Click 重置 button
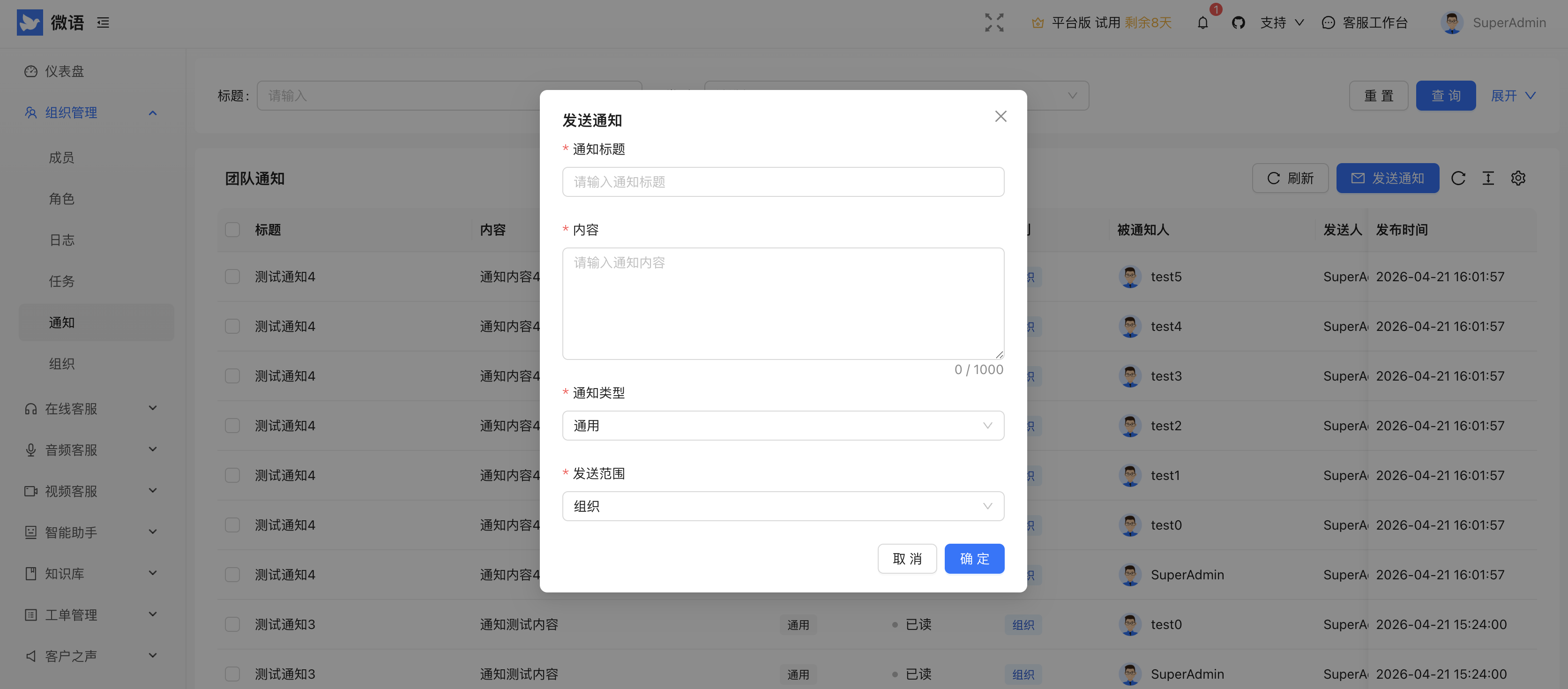The width and height of the screenshot is (1568, 689). (x=1379, y=96)
